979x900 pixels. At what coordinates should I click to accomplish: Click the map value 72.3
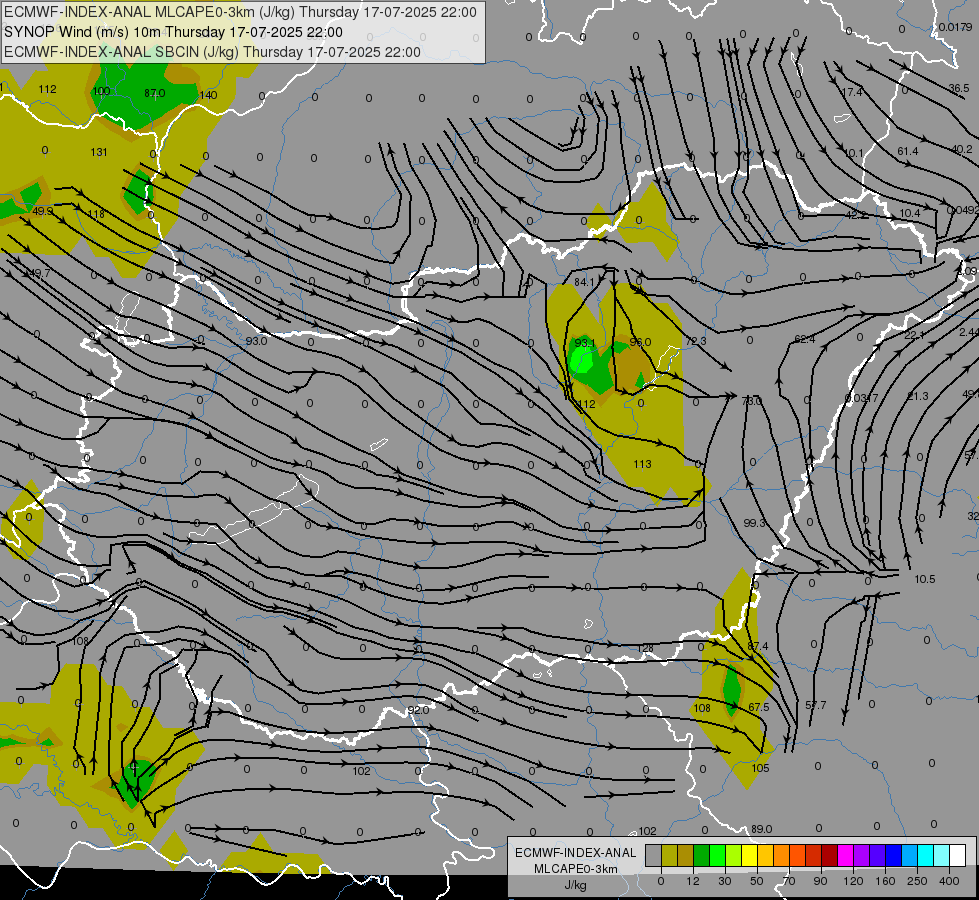[x=696, y=341]
